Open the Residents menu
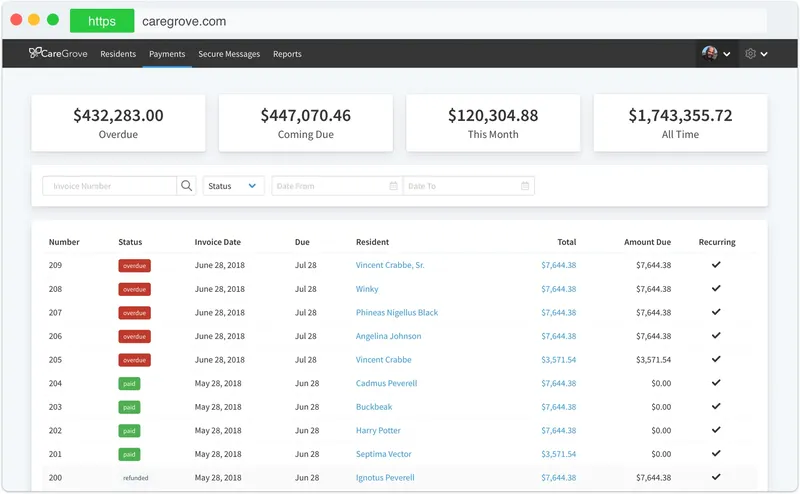The image size is (800, 494). [x=118, y=54]
